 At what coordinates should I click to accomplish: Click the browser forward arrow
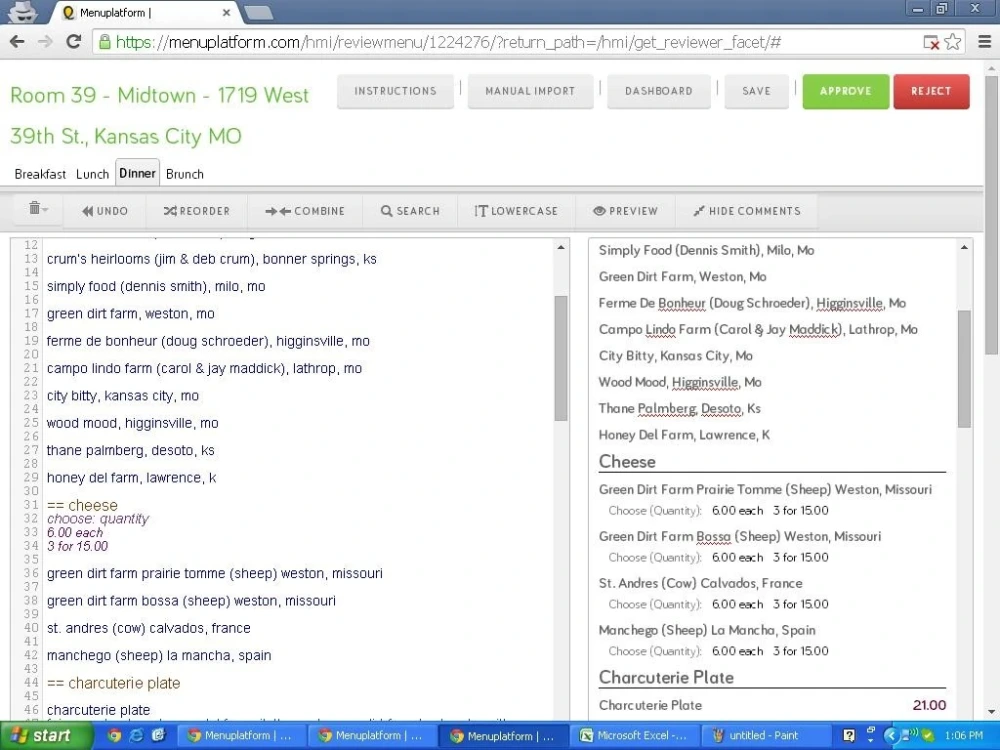point(45,42)
